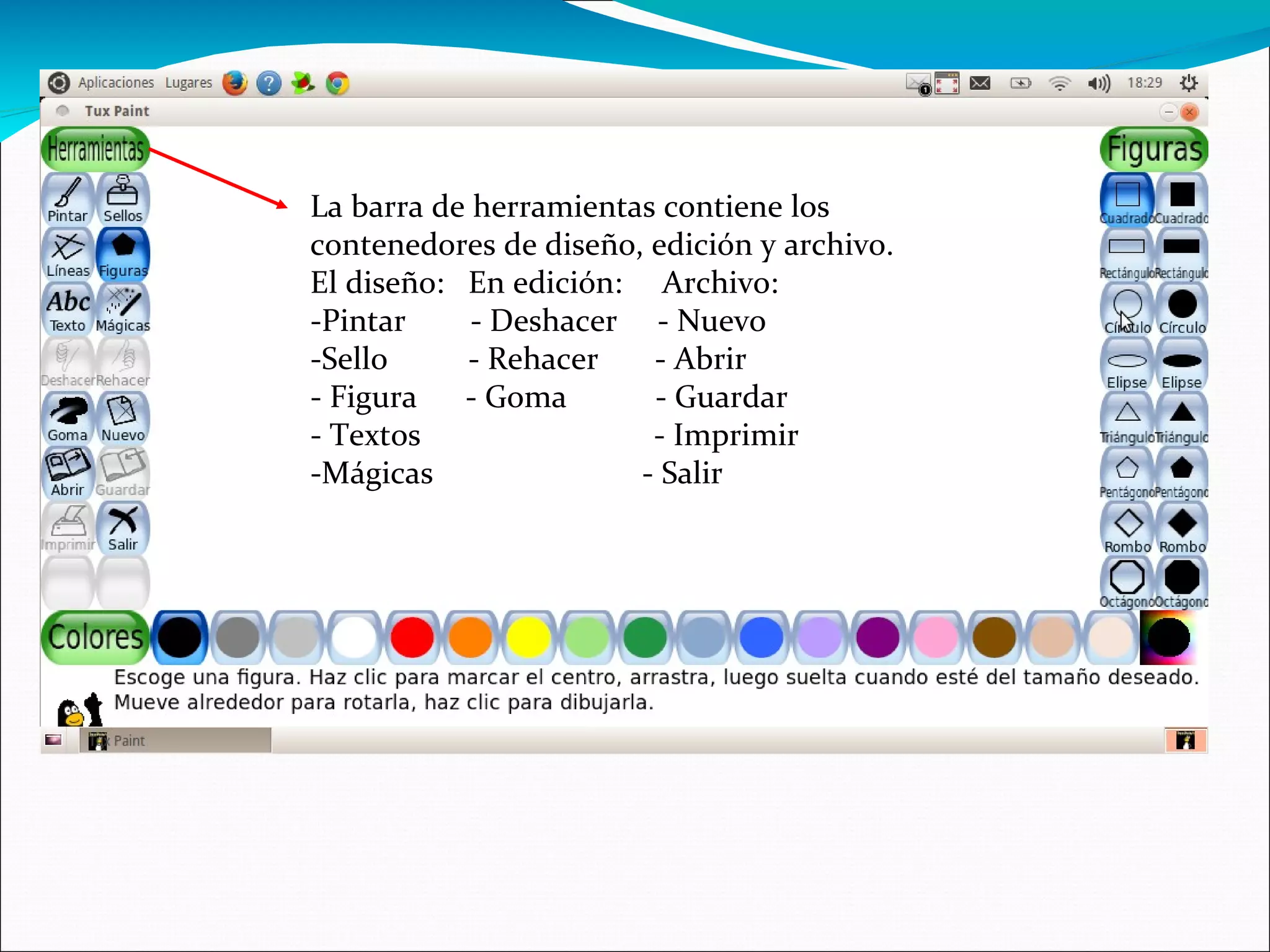Click the Rehacer redo tool
Image resolution: width=1270 pixels, height=952 pixels.
(x=123, y=363)
